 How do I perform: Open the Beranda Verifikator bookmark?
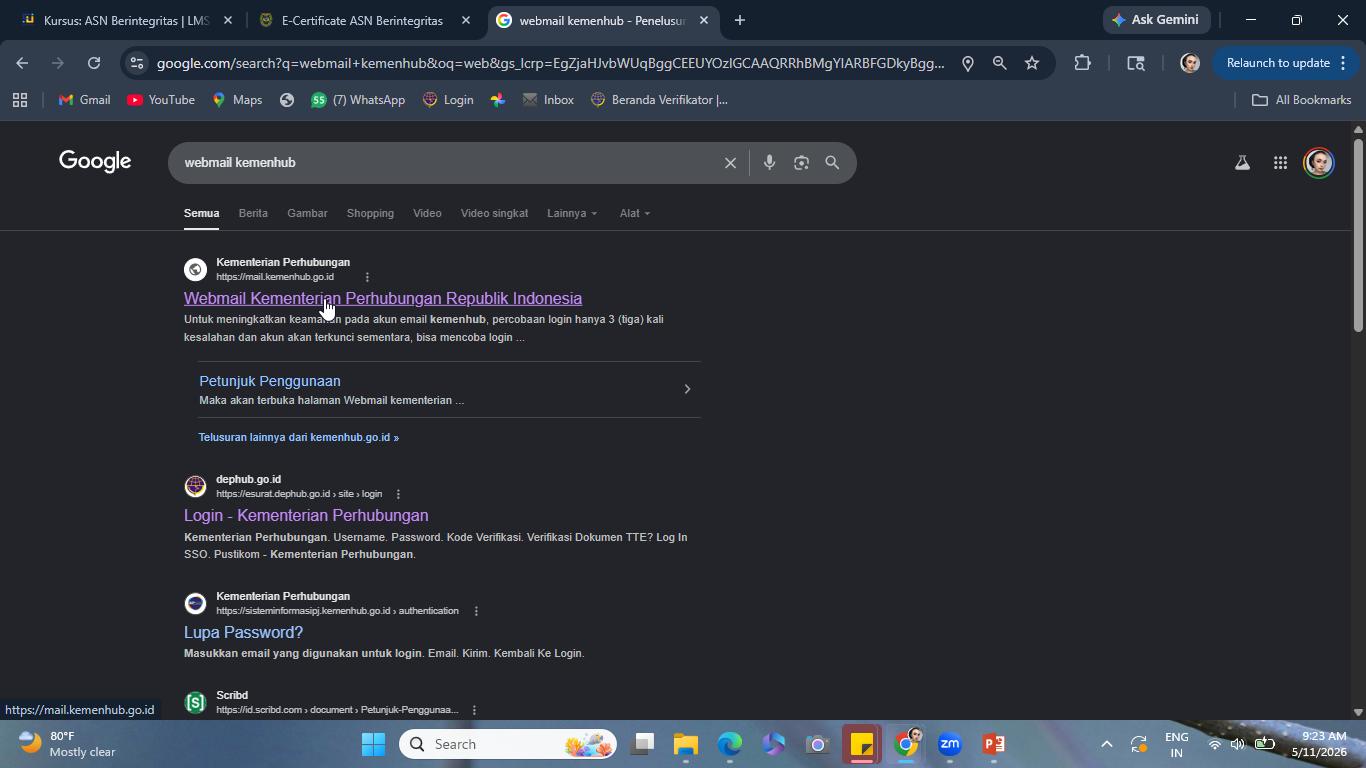pyautogui.click(x=659, y=100)
